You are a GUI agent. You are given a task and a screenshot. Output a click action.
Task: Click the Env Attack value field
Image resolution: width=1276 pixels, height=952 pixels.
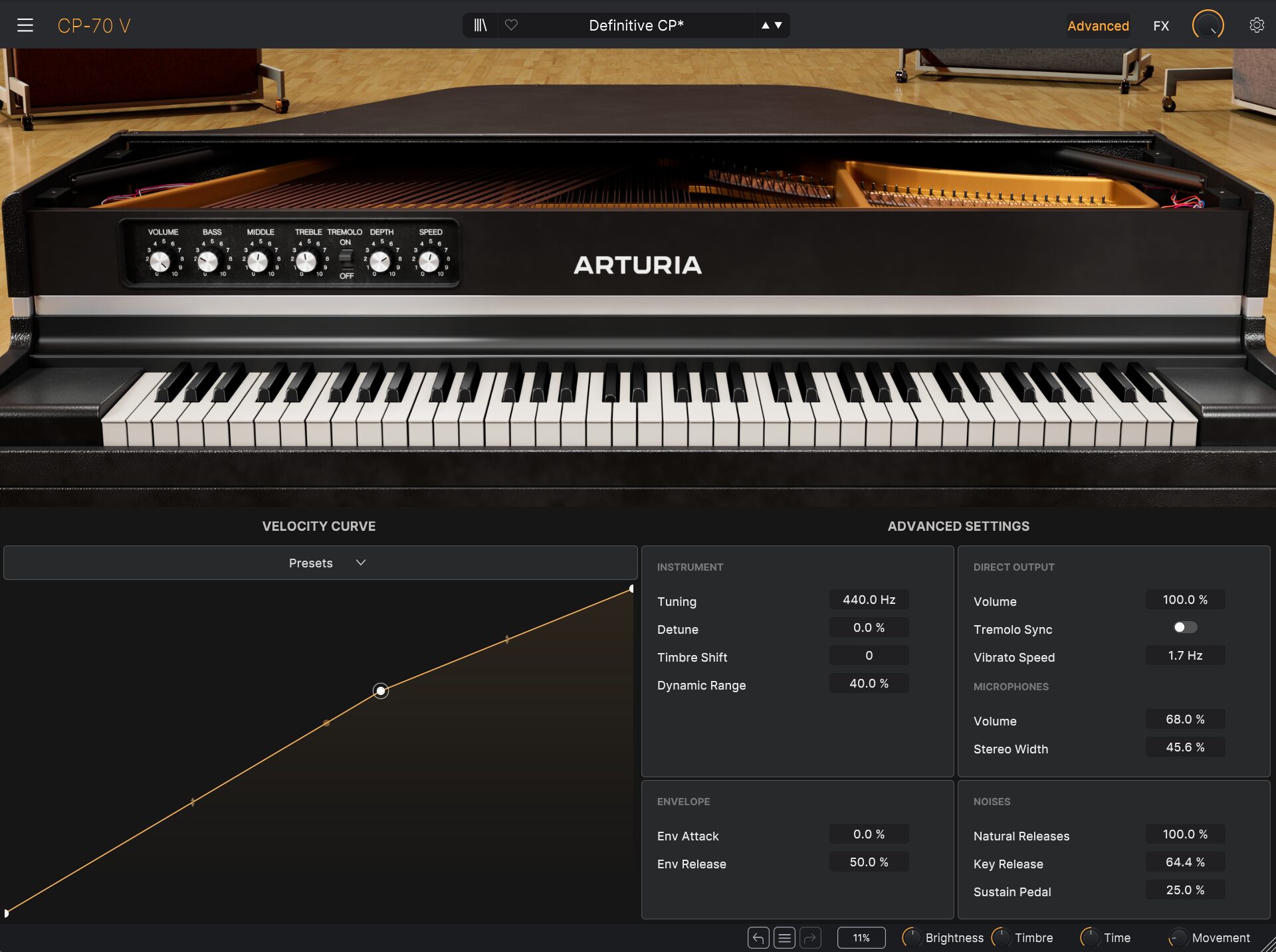(869, 834)
